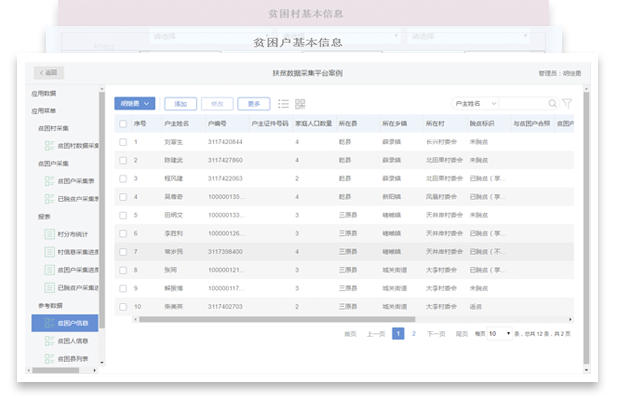Select the highlighted 贫困户信息 sidebar item

65,323
